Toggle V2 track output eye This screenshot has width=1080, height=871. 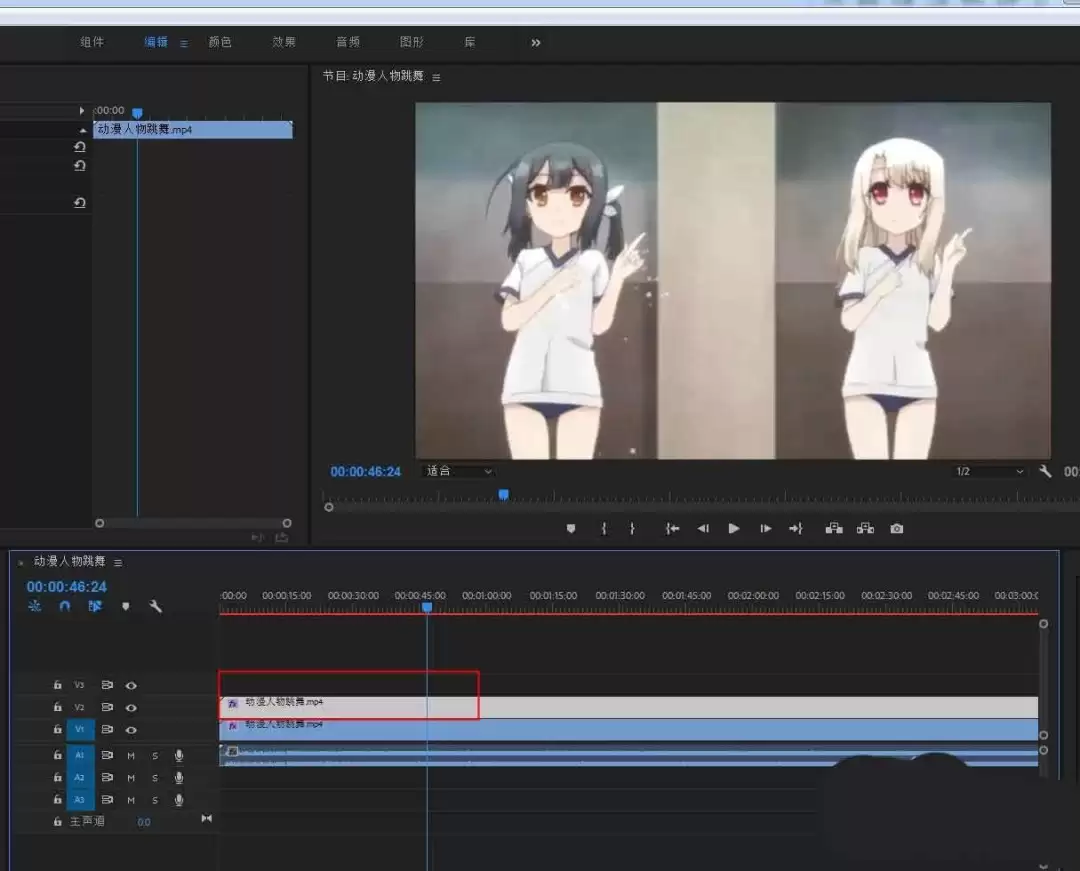[131, 708]
